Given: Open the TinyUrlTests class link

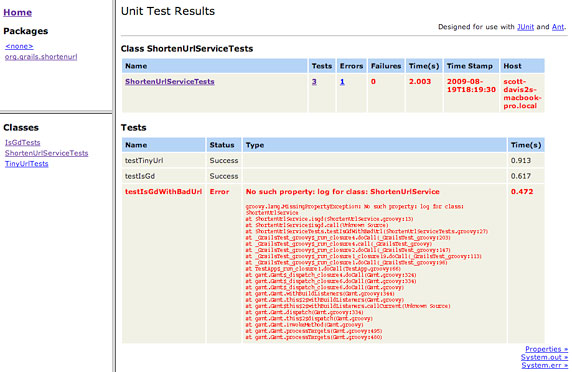Looking at the screenshot, I should (x=27, y=164).
